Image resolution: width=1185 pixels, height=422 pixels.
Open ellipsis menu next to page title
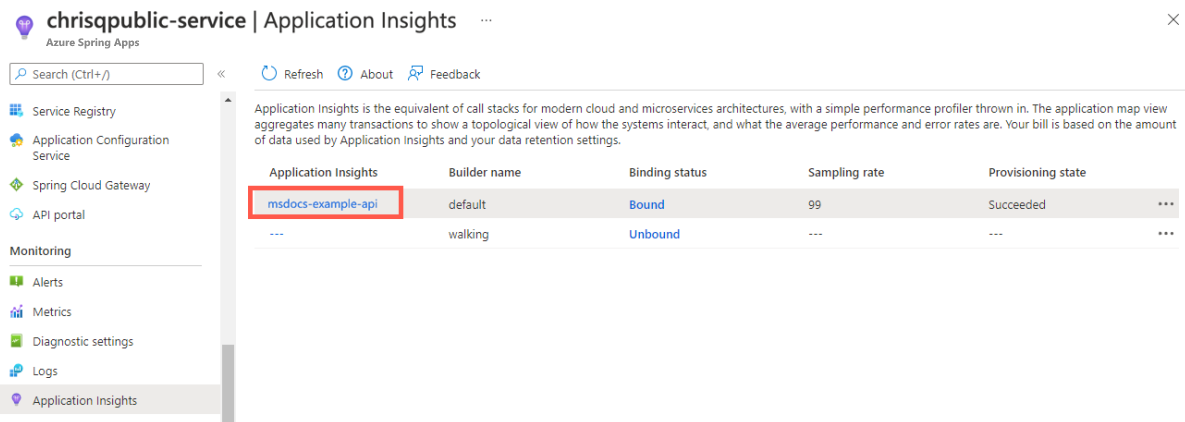pos(486,20)
